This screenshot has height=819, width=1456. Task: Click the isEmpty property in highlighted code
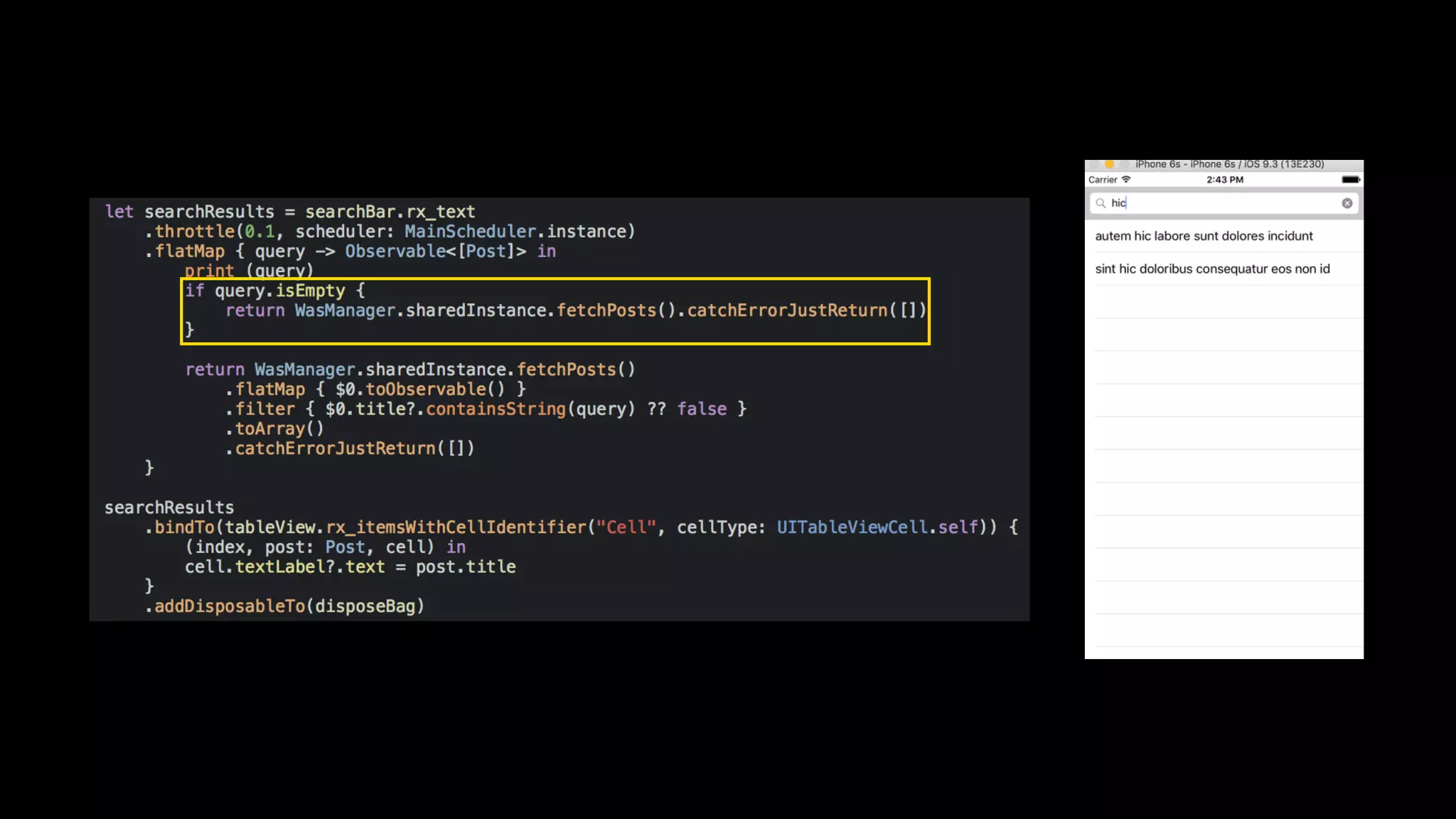click(310, 291)
